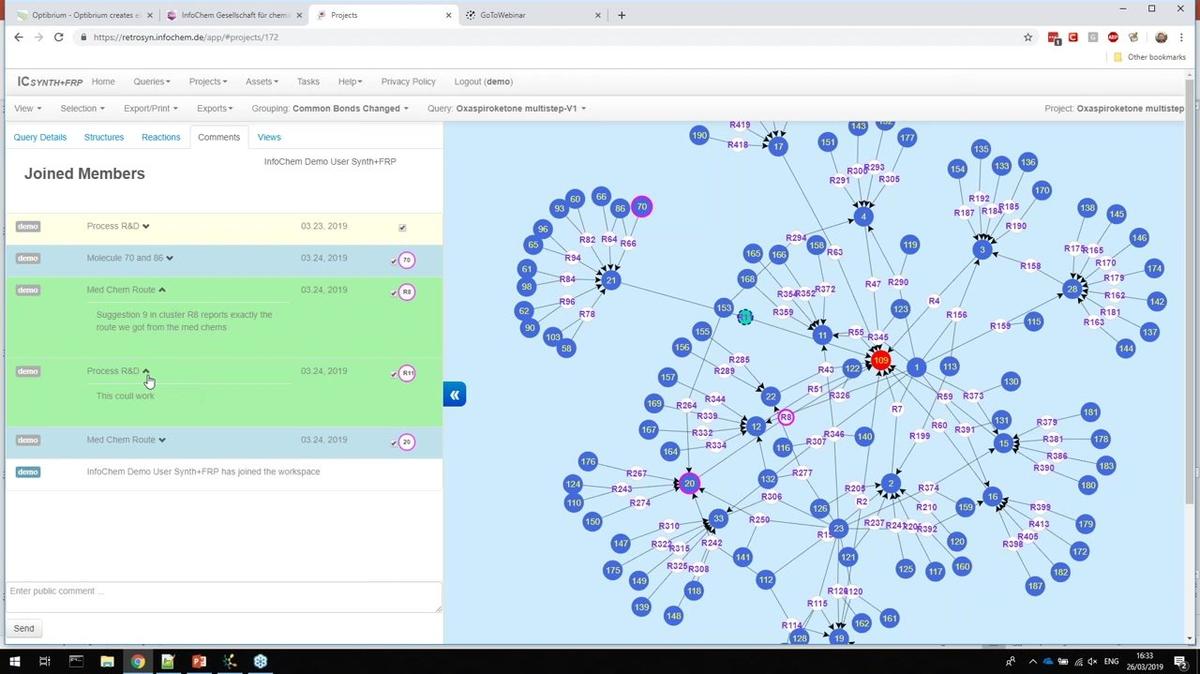Toggle the checkmark beside the R8 comment
The image size is (1200, 674).
395,291
